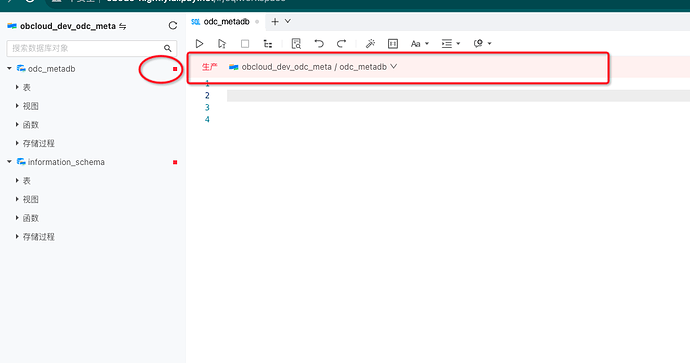Add a new tab with the plus button
This screenshot has width=690, height=363.
[x=275, y=22]
